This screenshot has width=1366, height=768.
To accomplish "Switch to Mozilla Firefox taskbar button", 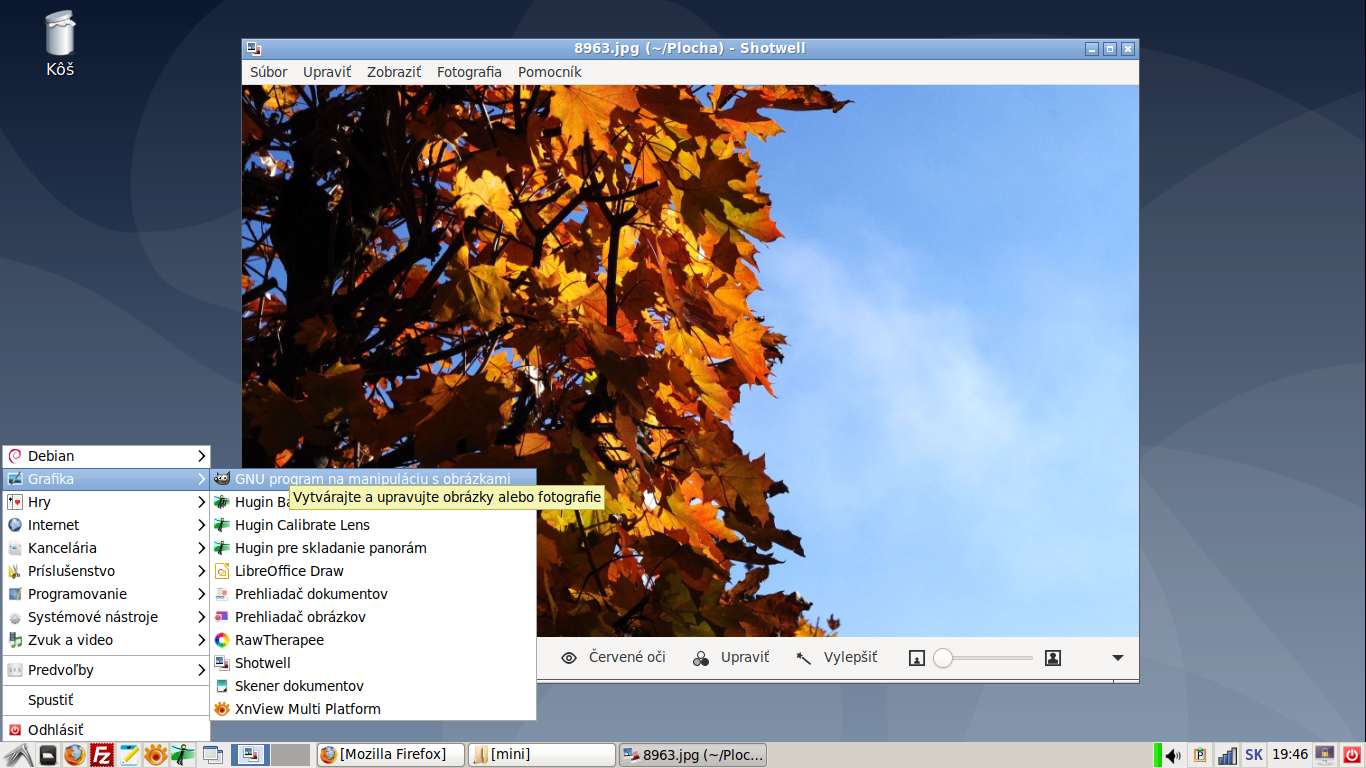I will (391, 755).
